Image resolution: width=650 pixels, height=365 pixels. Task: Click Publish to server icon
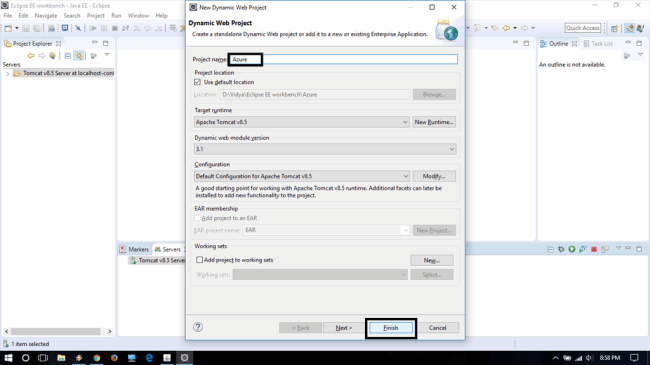tap(605, 249)
